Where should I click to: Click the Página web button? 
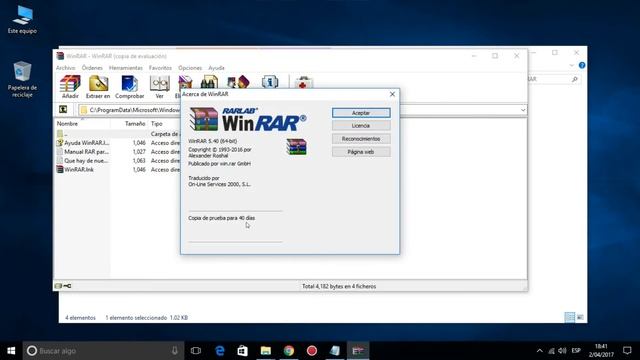point(361,152)
